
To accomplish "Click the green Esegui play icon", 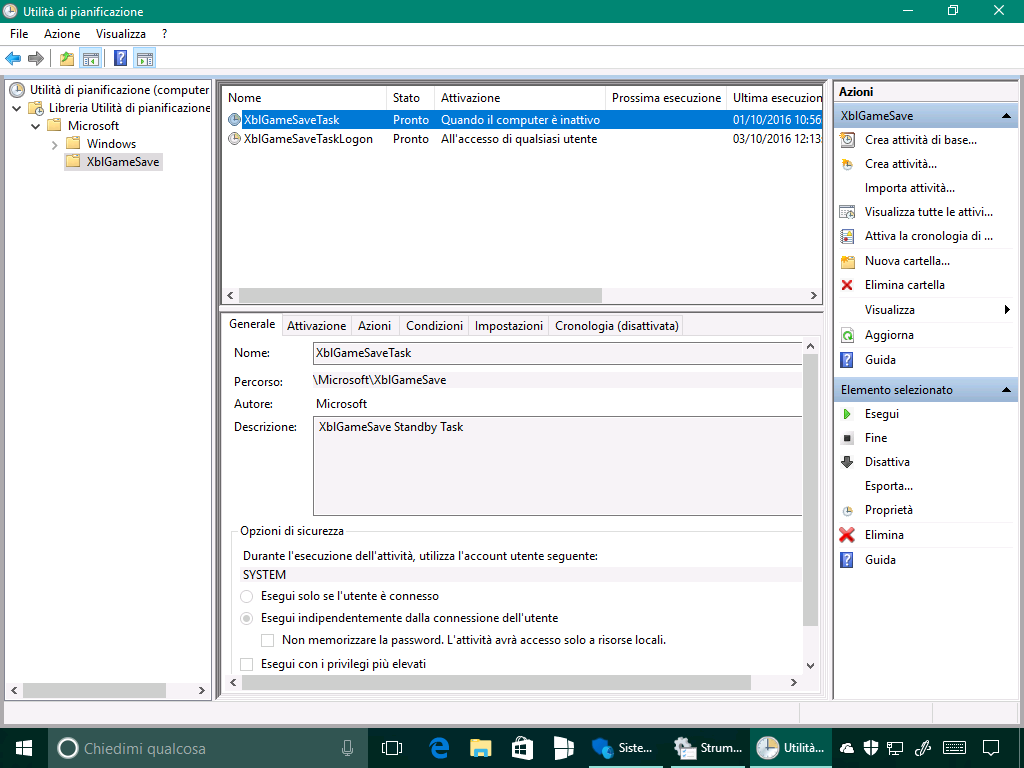I will [847, 414].
